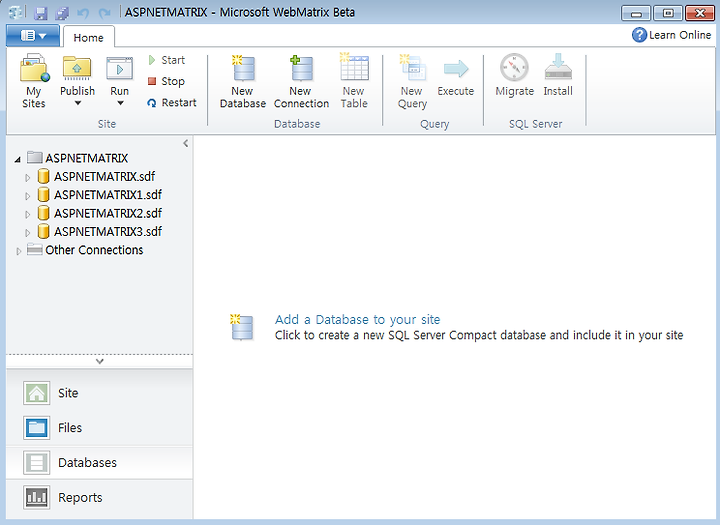Click the Run browser icon
The image size is (720, 525).
(x=119, y=69)
